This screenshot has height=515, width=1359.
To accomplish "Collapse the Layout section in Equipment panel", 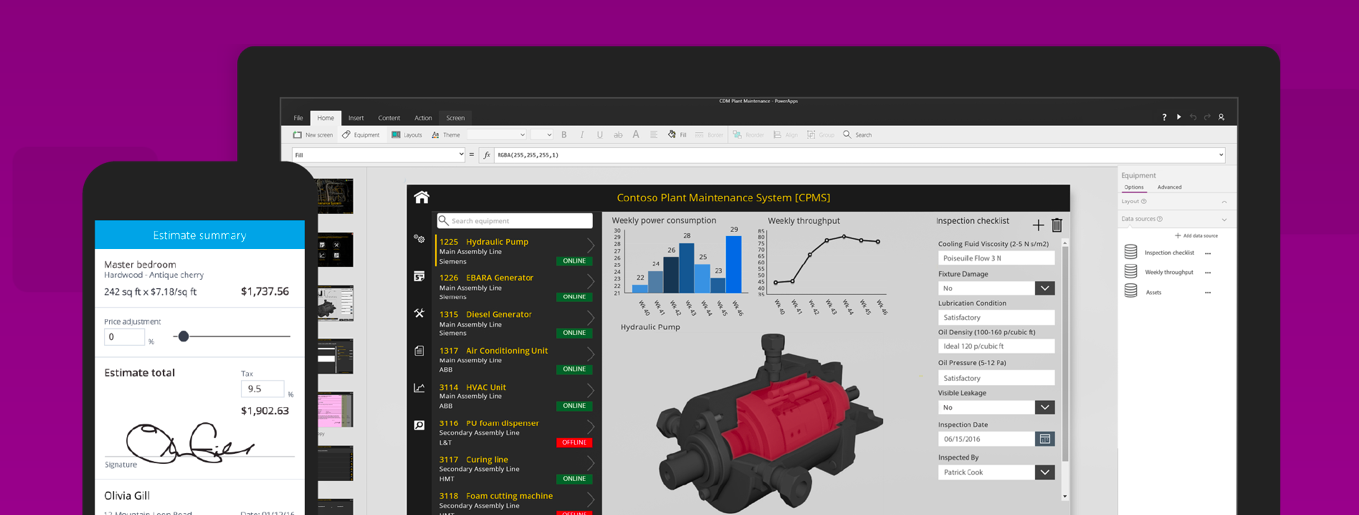I will [x=1224, y=201].
